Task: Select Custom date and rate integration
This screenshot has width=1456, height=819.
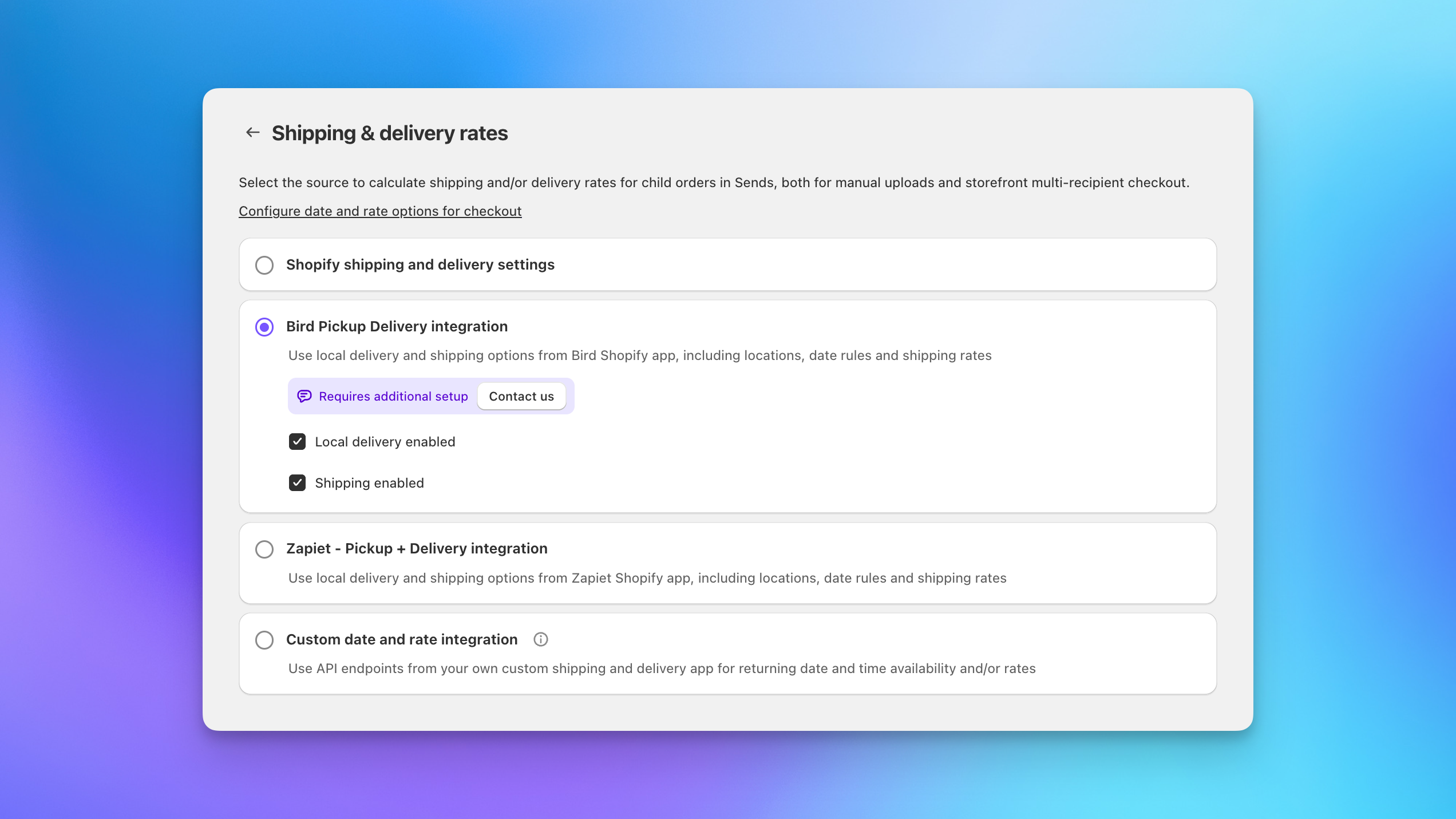Action: tap(264, 640)
